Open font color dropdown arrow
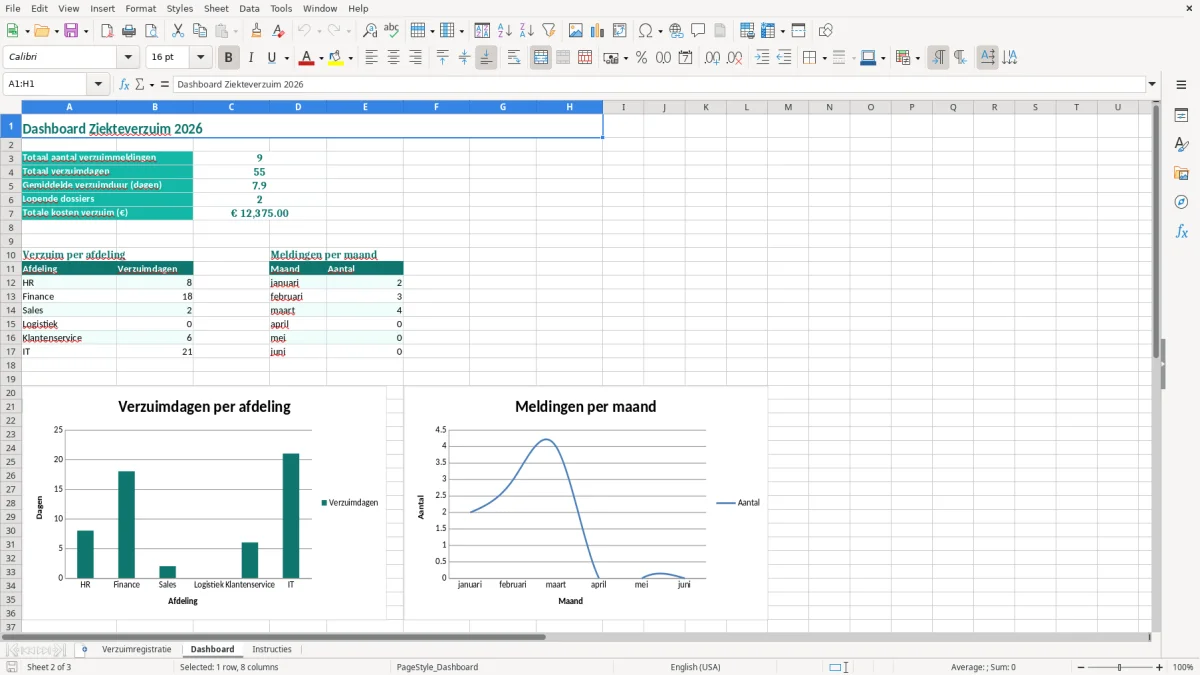 click(x=320, y=58)
